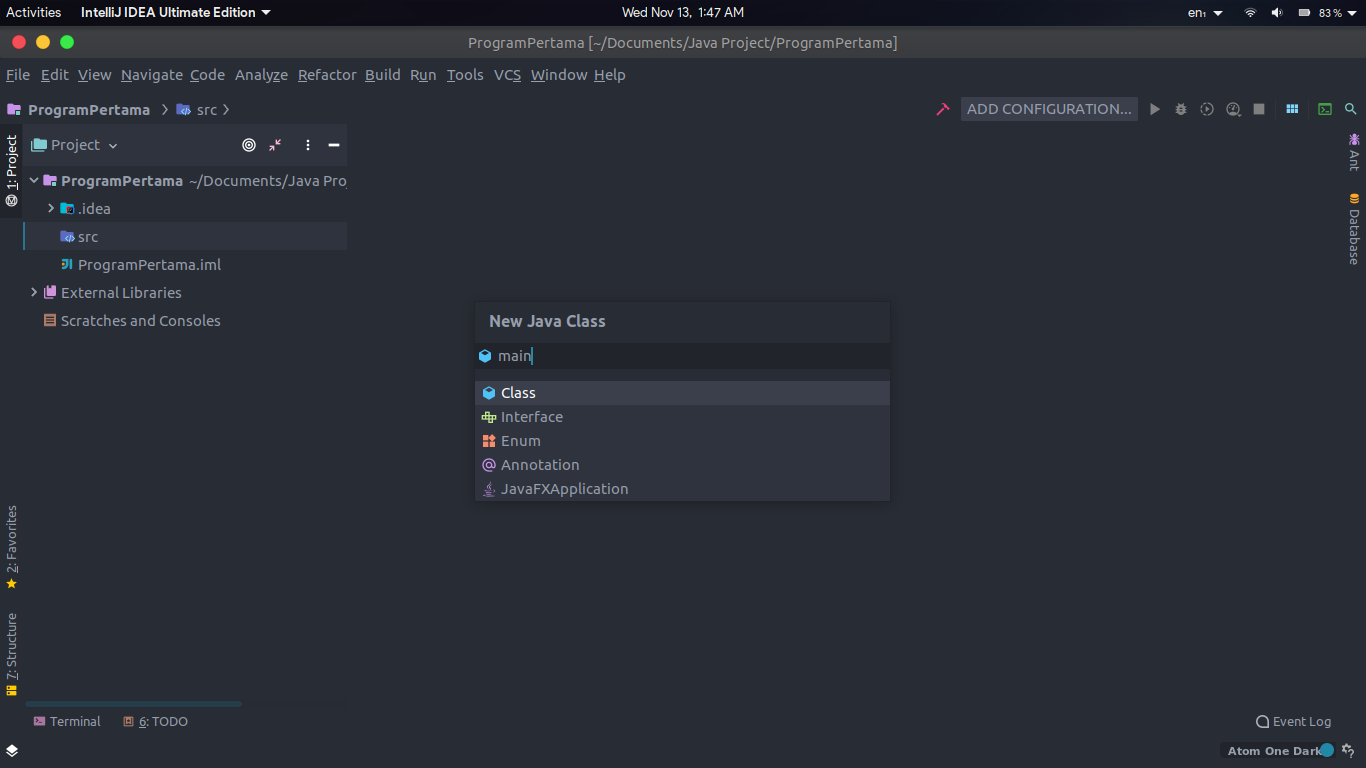
Task: Open the 2: Favorites tool window
Action: pyautogui.click(x=12, y=547)
